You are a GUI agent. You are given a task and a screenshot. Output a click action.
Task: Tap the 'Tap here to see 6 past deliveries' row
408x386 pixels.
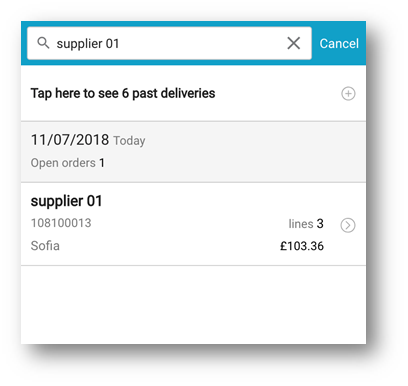pyautogui.click(x=193, y=93)
